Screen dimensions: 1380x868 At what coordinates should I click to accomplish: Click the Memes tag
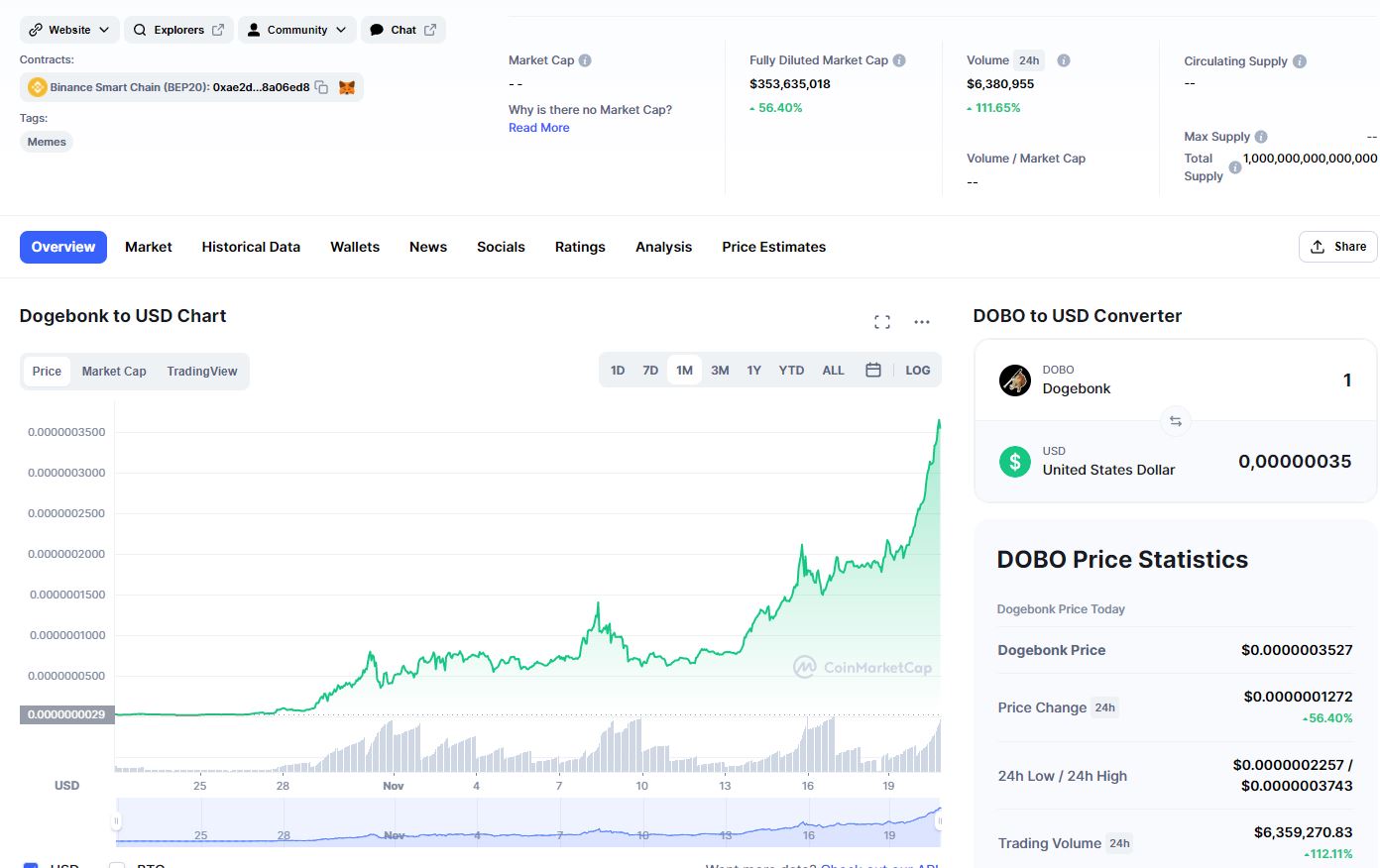click(x=47, y=142)
